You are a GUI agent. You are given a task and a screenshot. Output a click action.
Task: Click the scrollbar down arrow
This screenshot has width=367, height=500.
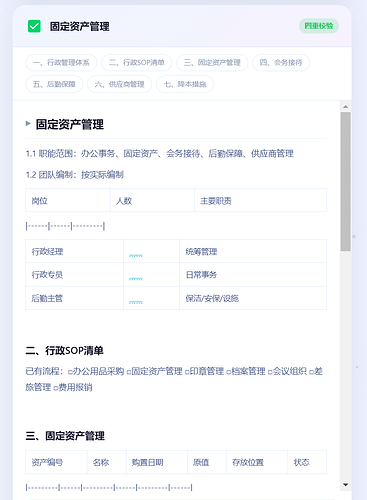[x=345, y=485]
